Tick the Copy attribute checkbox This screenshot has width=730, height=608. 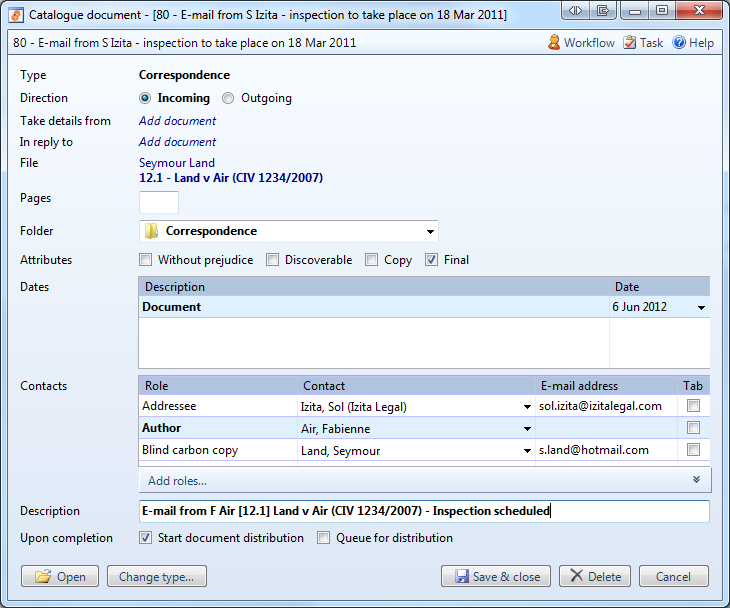point(372,260)
